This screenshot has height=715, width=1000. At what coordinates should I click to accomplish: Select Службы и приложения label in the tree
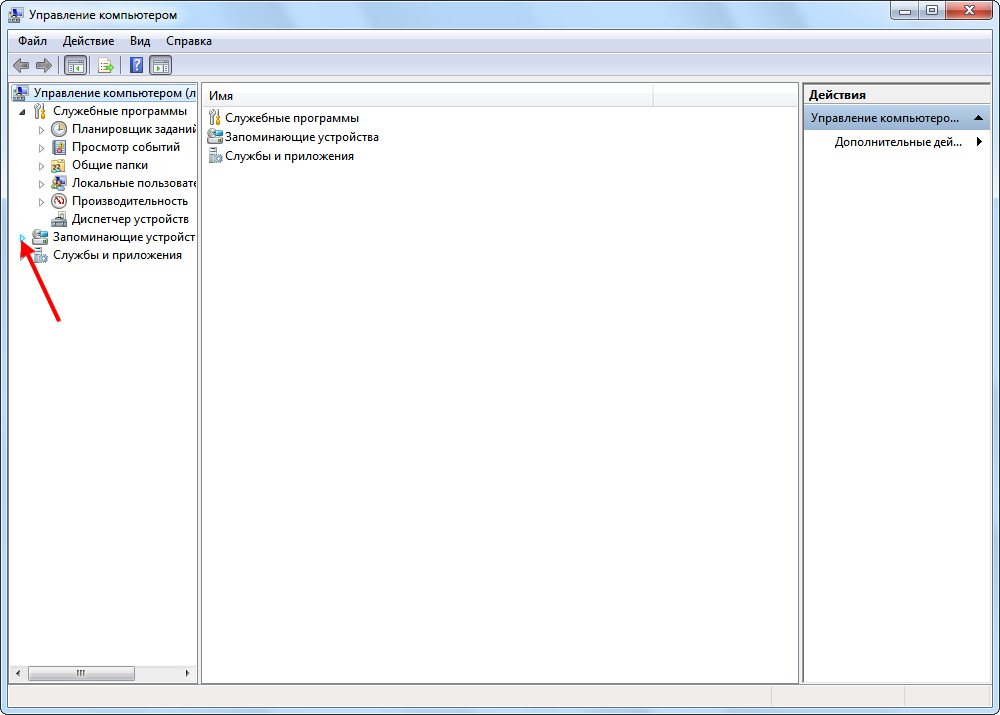tap(117, 255)
